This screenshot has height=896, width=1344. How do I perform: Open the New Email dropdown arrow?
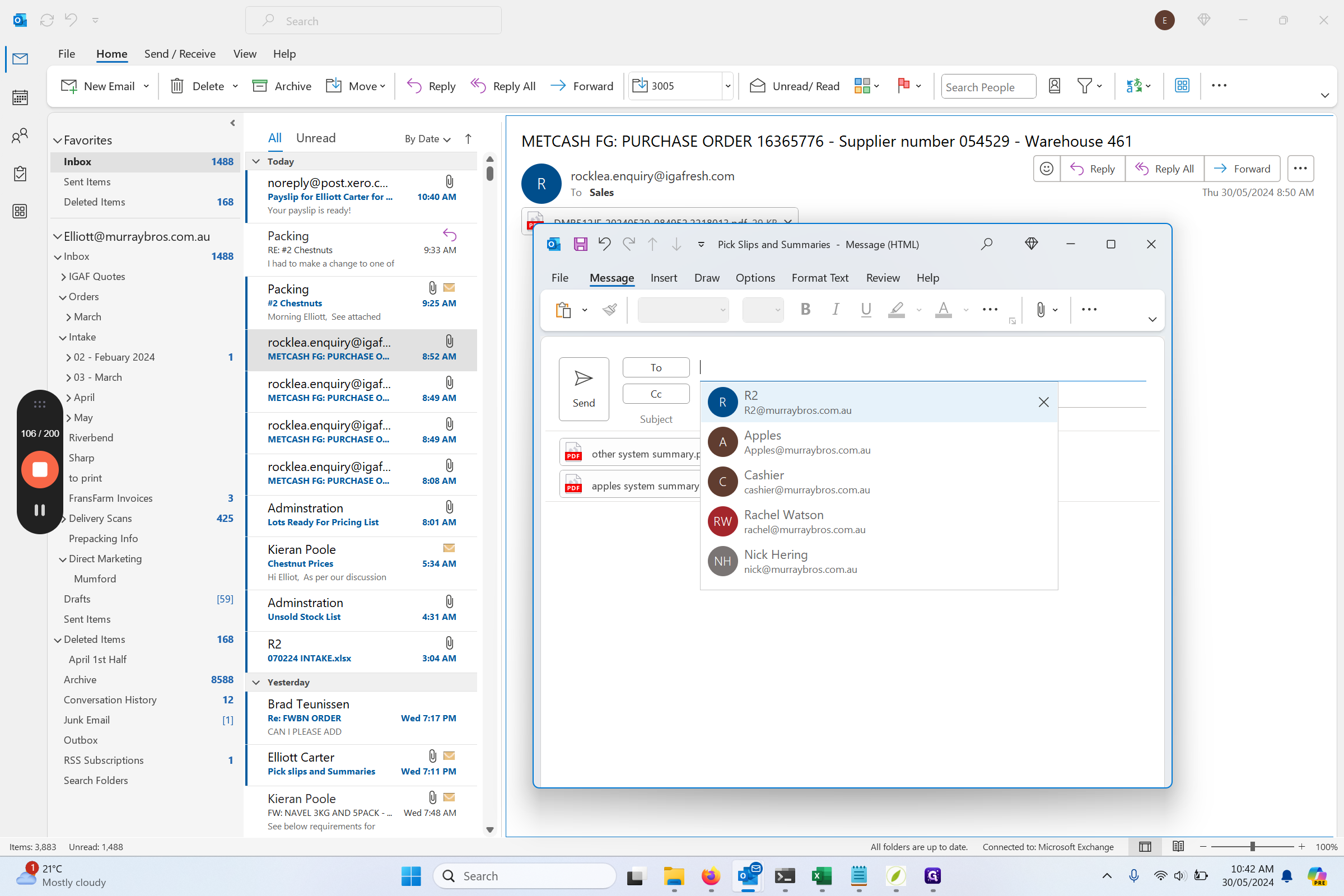[146, 86]
